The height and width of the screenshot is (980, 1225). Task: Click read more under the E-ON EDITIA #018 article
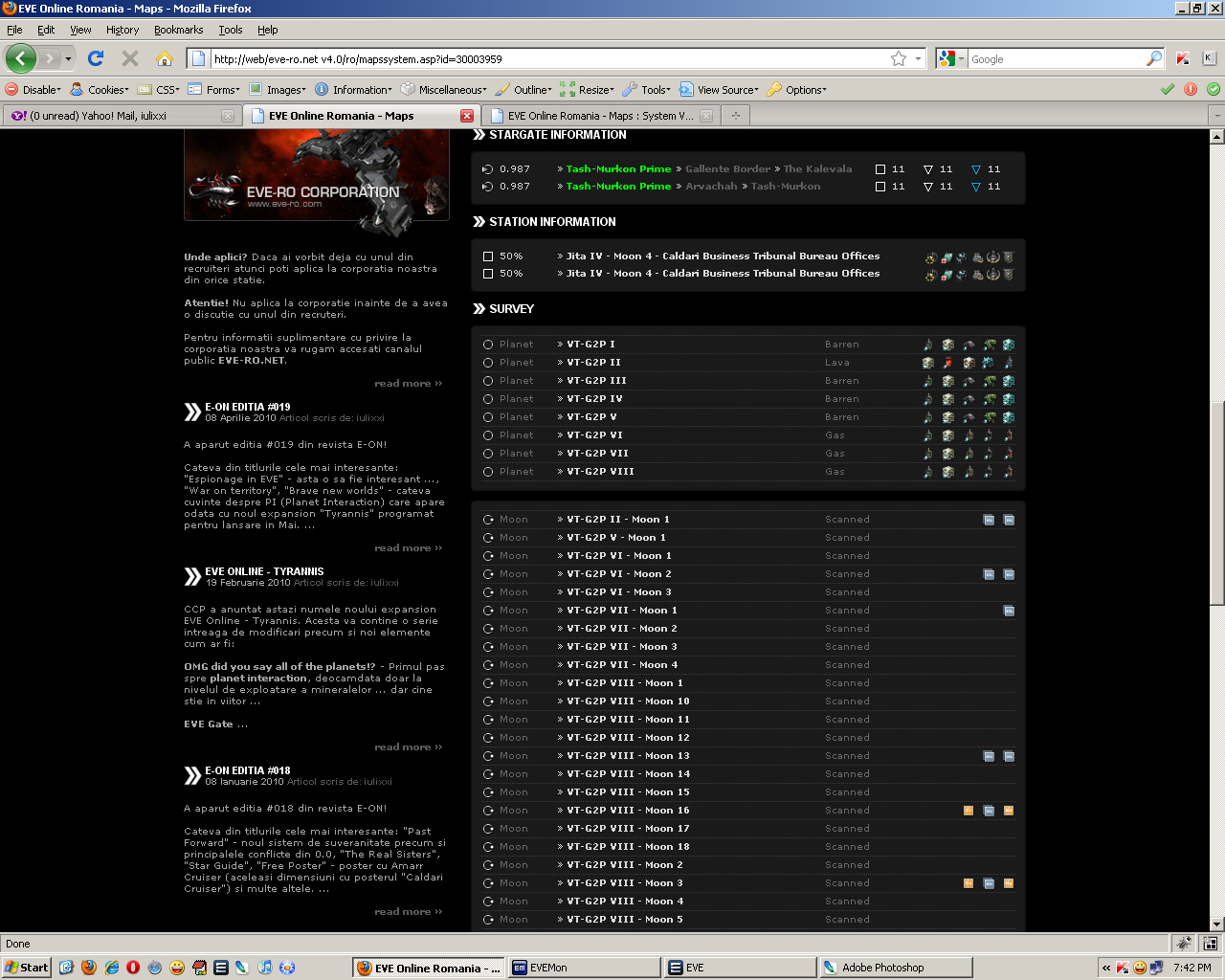(409, 912)
